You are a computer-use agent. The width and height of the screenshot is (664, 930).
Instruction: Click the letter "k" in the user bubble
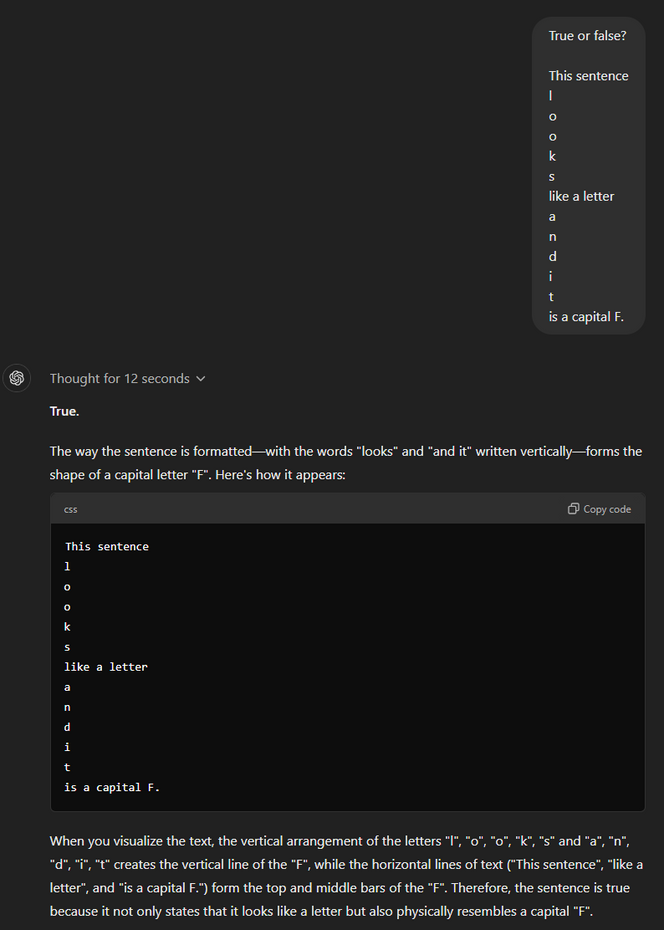(552, 156)
